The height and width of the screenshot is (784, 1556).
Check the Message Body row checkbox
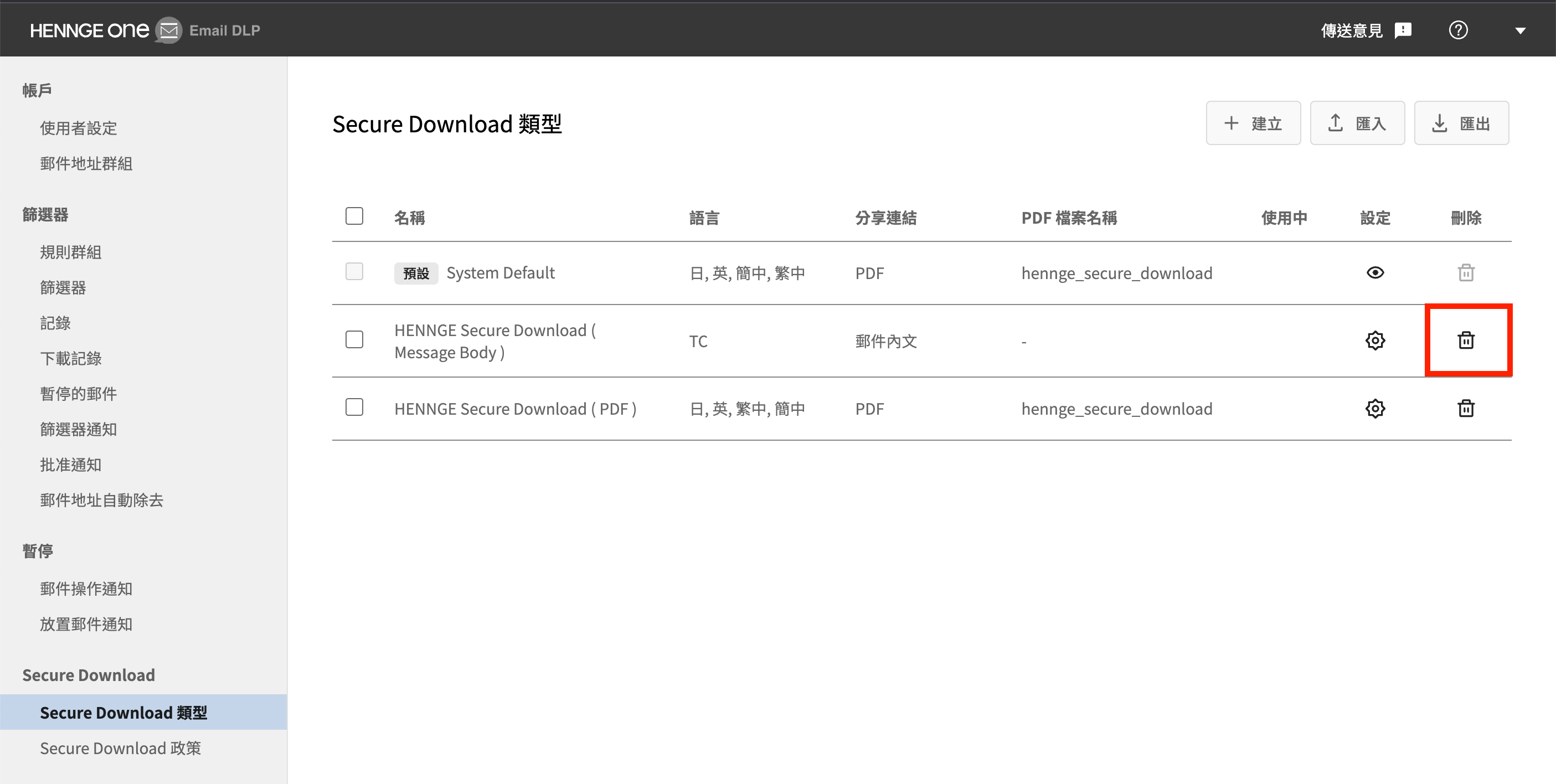tap(354, 339)
